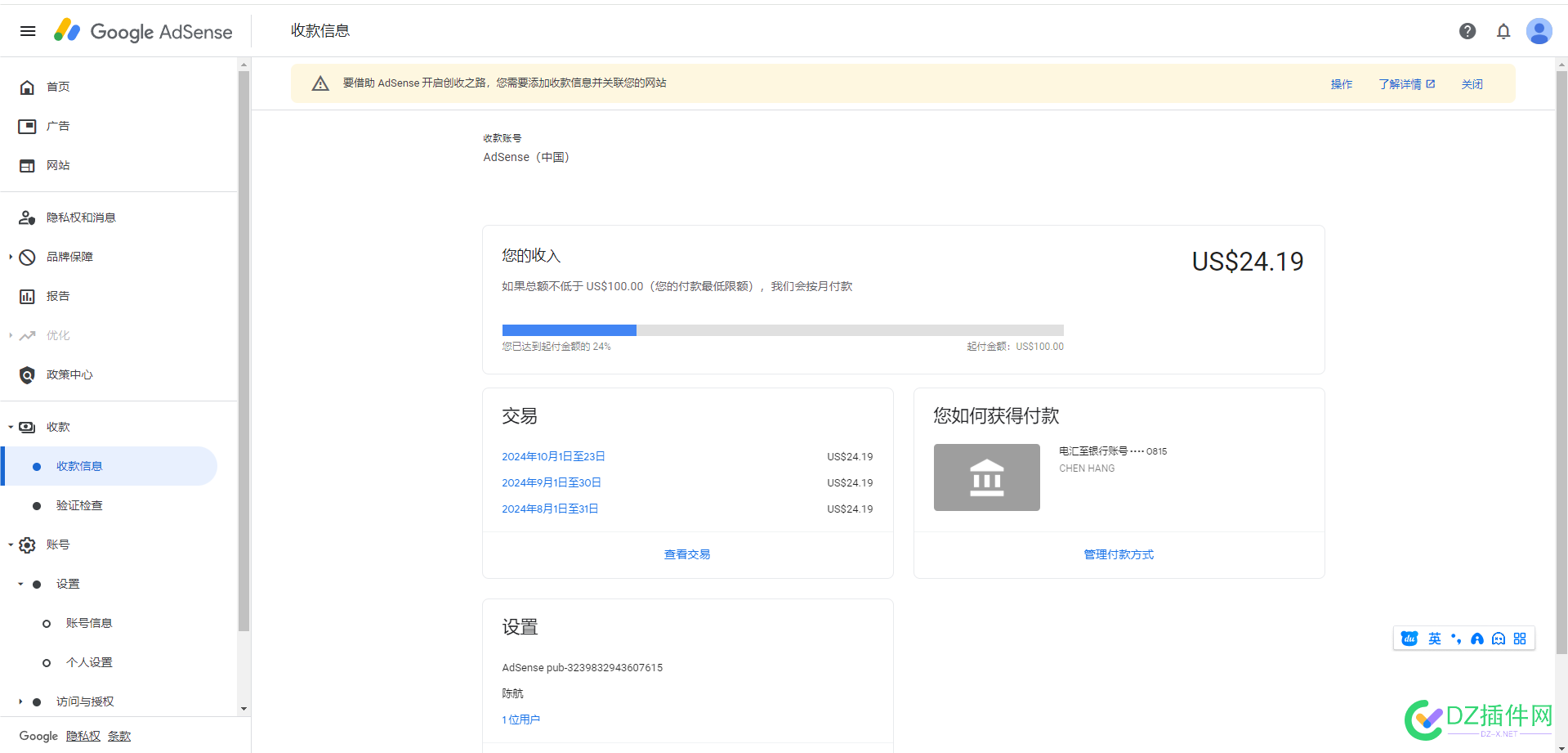Click the US$24.19 earnings amount
This screenshot has width=1568, height=753.
pyautogui.click(x=1248, y=262)
